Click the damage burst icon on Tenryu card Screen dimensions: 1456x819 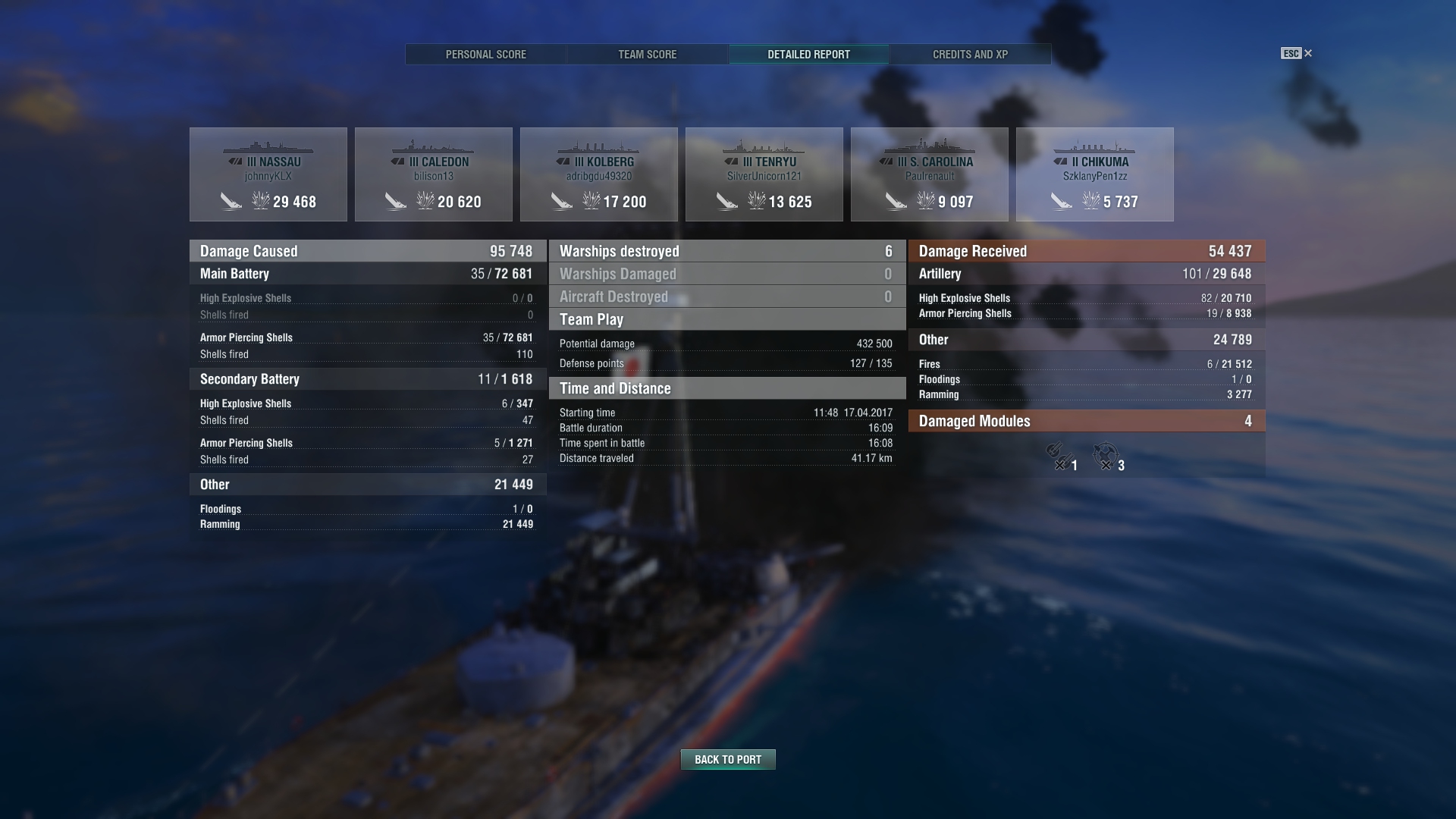756,200
